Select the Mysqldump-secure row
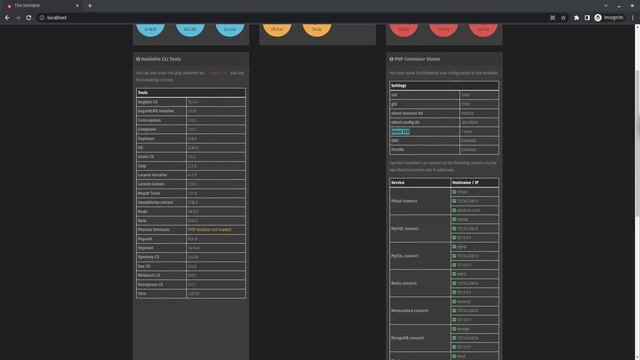The height and width of the screenshot is (360, 640). (191, 202)
